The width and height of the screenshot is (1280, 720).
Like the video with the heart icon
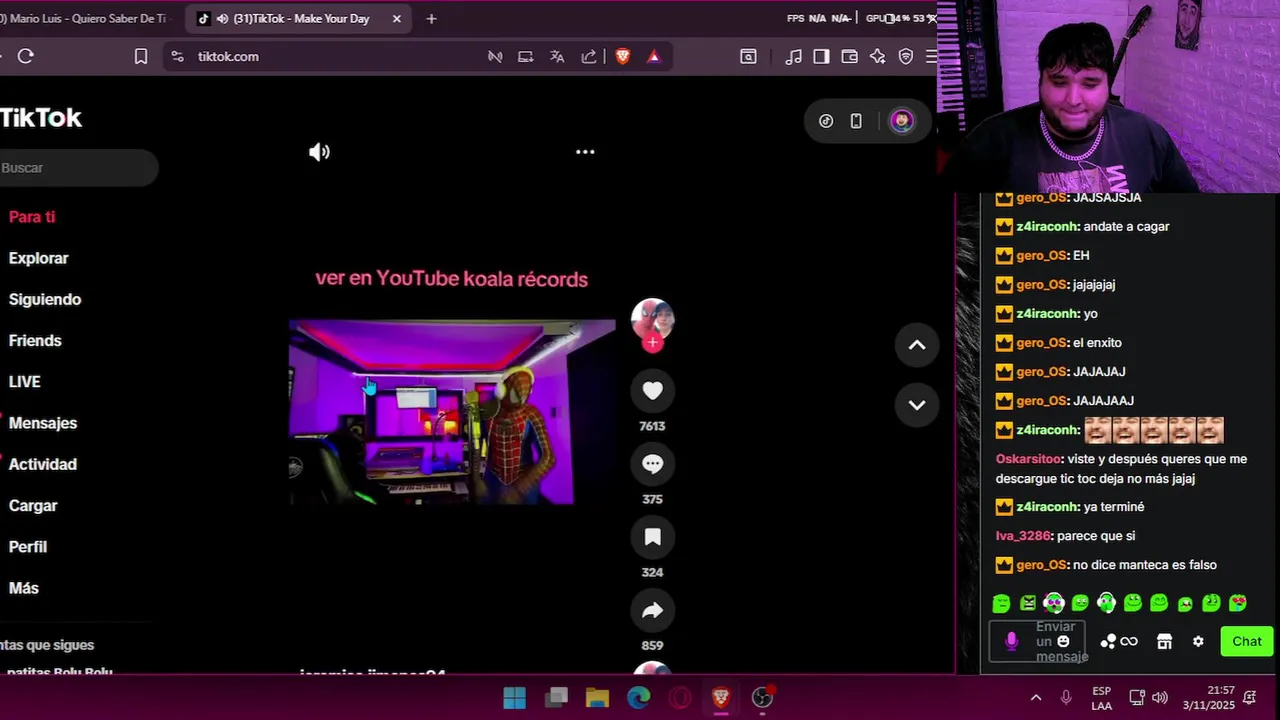652,391
